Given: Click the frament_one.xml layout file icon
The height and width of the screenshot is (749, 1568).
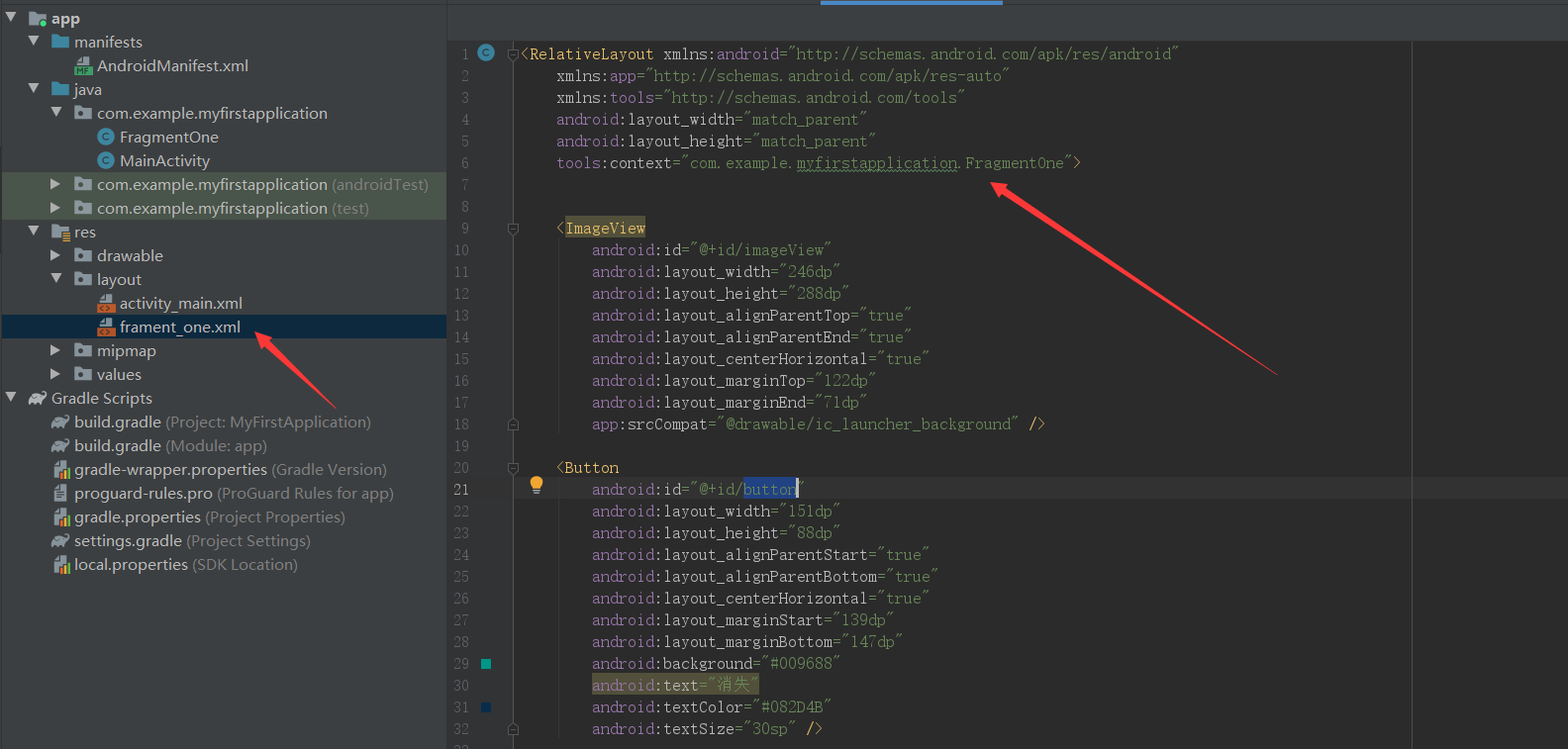Looking at the screenshot, I should [106, 328].
